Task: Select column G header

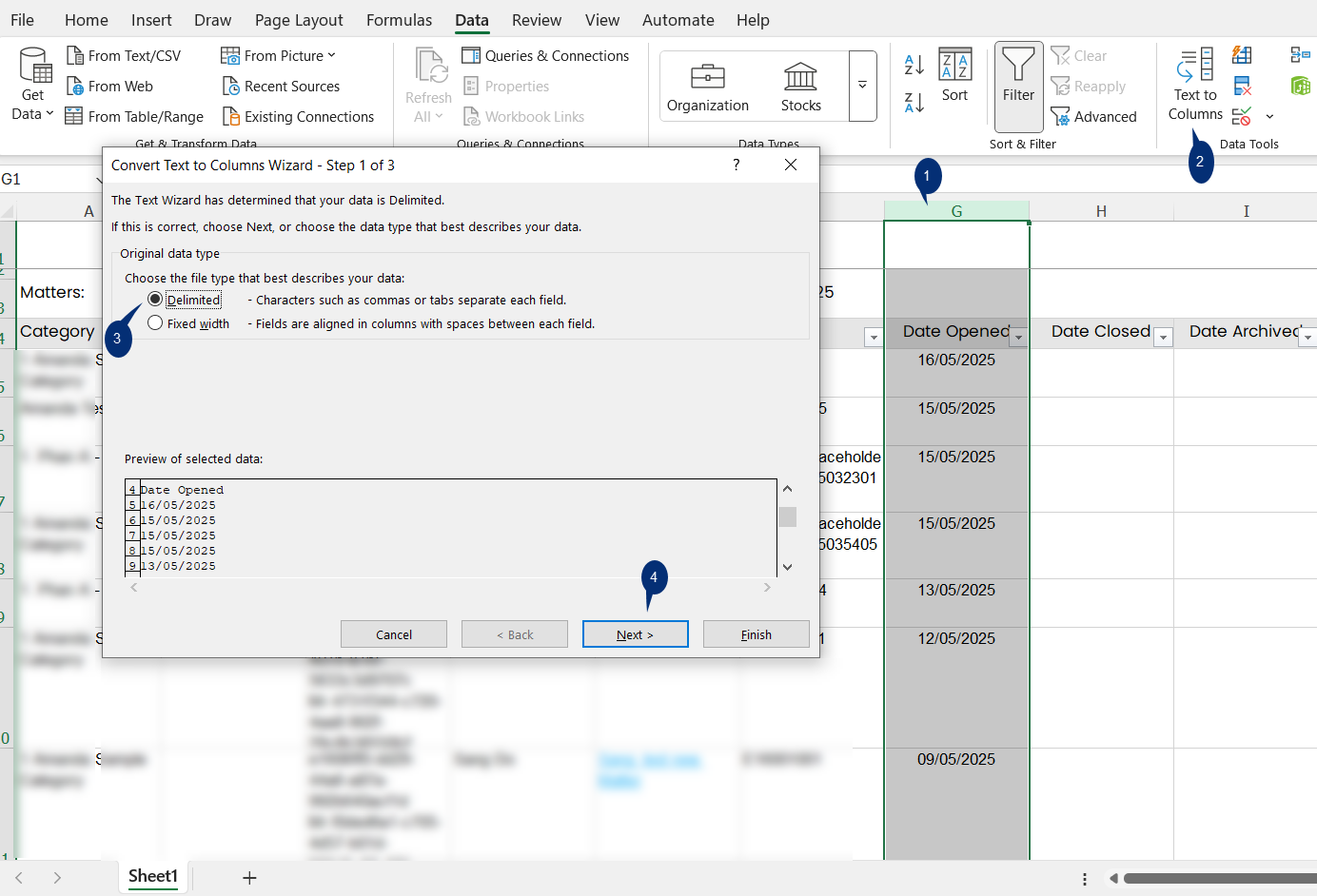Action: tap(956, 211)
